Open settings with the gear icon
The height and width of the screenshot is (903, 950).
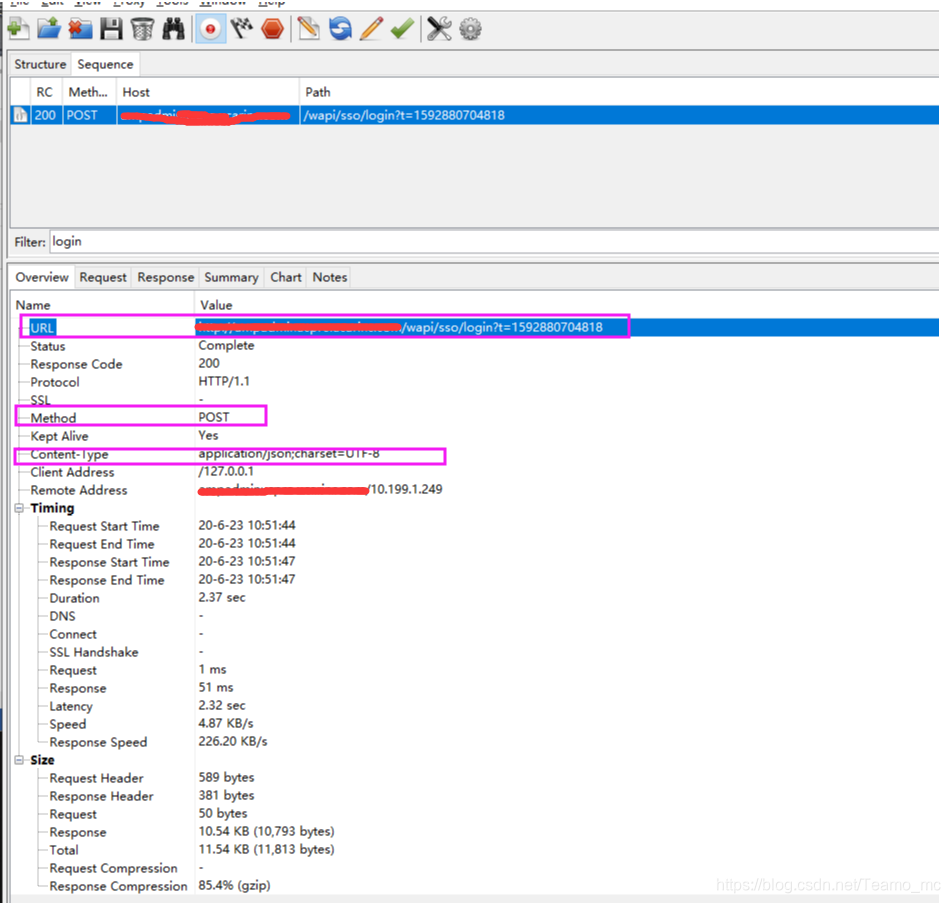(x=470, y=28)
